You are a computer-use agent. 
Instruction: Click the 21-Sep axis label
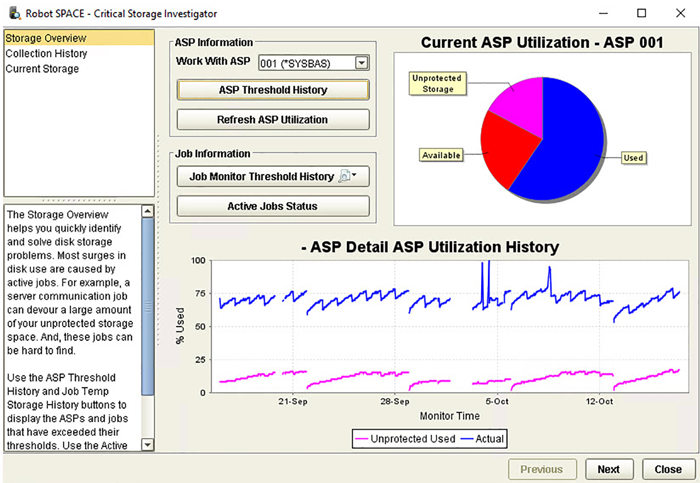[x=293, y=401]
